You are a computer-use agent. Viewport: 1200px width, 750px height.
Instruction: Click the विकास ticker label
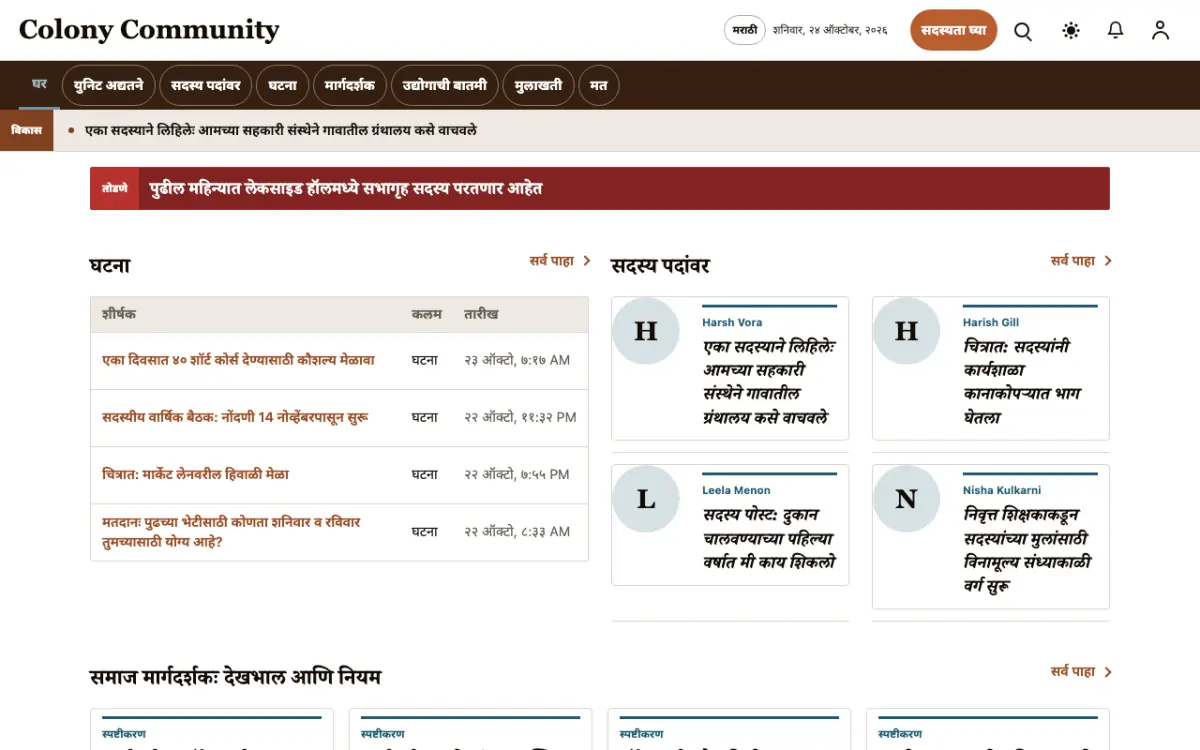click(x=26, y=130)
